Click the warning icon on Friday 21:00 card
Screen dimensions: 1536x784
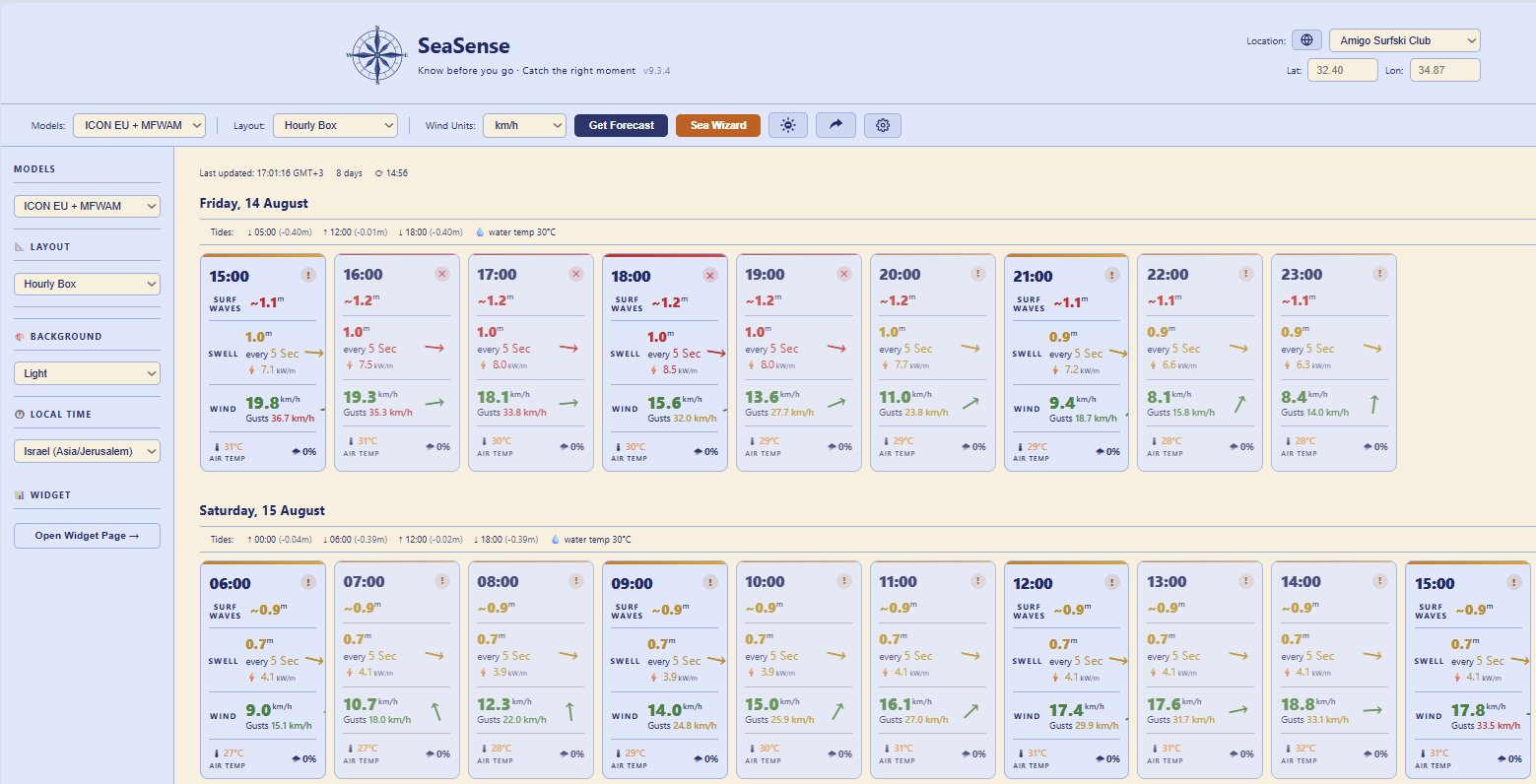click(x=1112, y=276)
